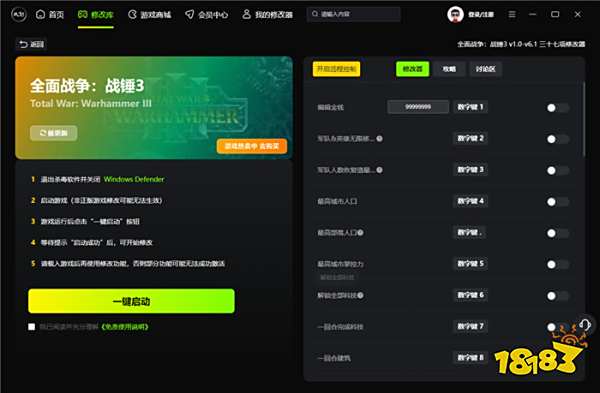Click the info icon in 数字键 2 row
This screenshot has height=393, width=600.
(379, 139)
